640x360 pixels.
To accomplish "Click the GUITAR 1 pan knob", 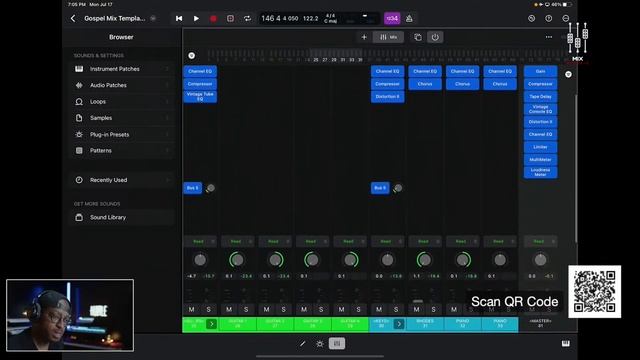I will [x=237, y=260].
